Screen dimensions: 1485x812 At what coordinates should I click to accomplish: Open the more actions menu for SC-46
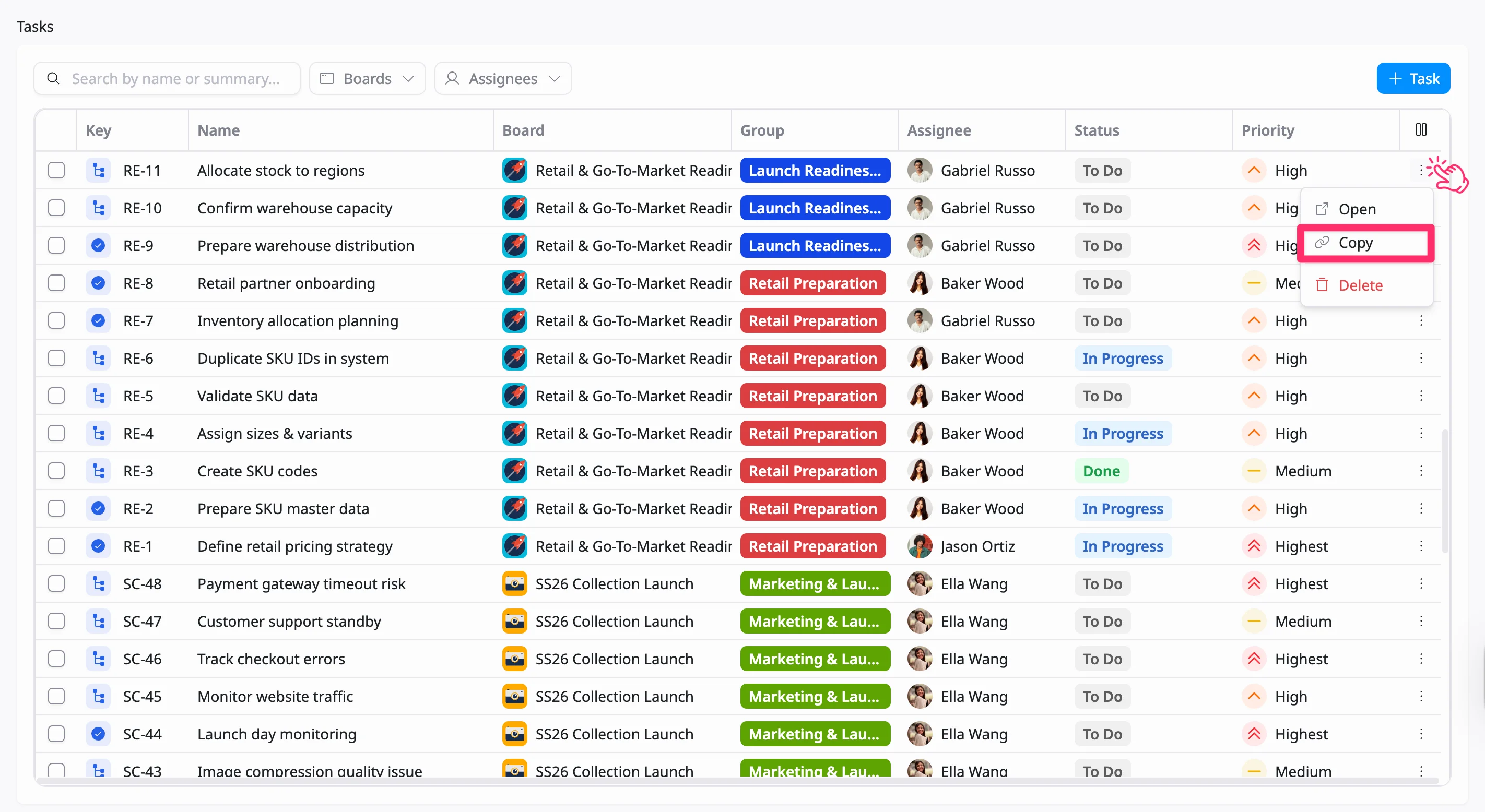tap(1421, 659)
